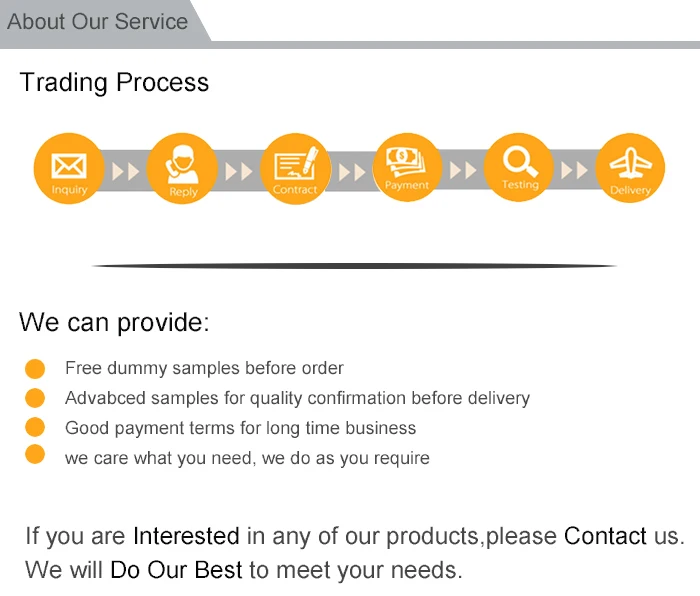
Task: Open the About Our Service tab
Action: (x=98, y=22)
